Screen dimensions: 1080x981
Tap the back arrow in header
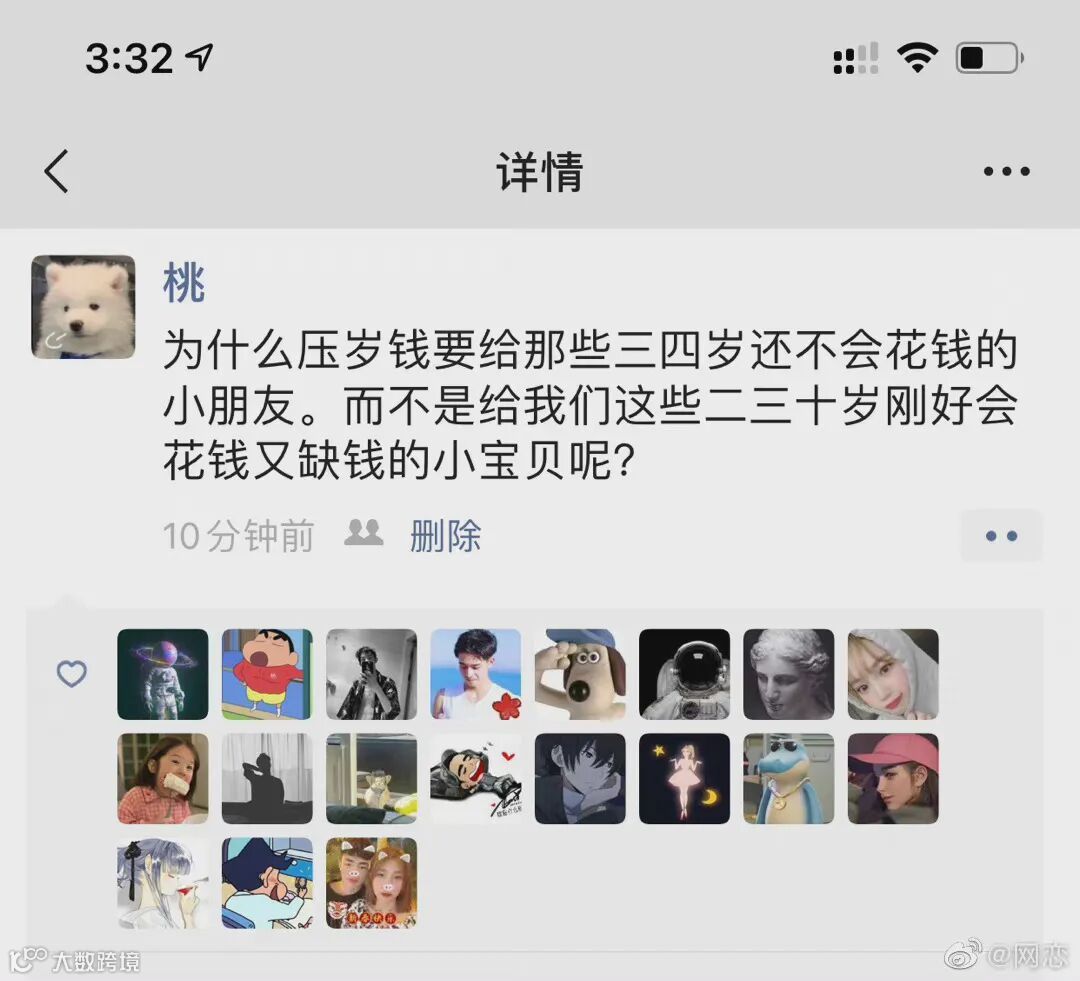[x=56, y=171]
